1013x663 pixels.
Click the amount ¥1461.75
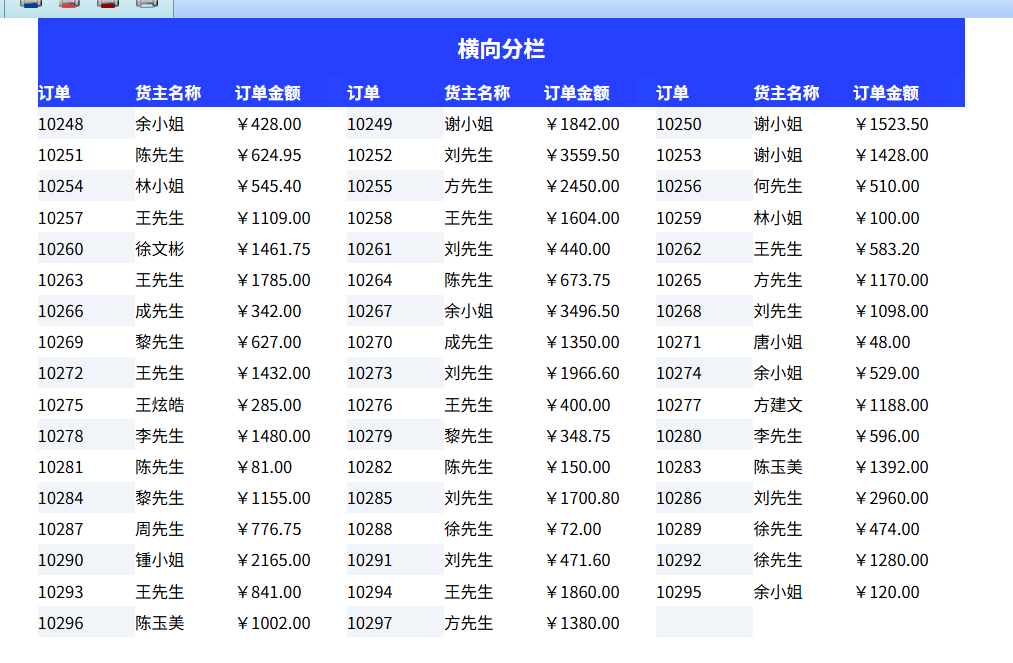273,249
